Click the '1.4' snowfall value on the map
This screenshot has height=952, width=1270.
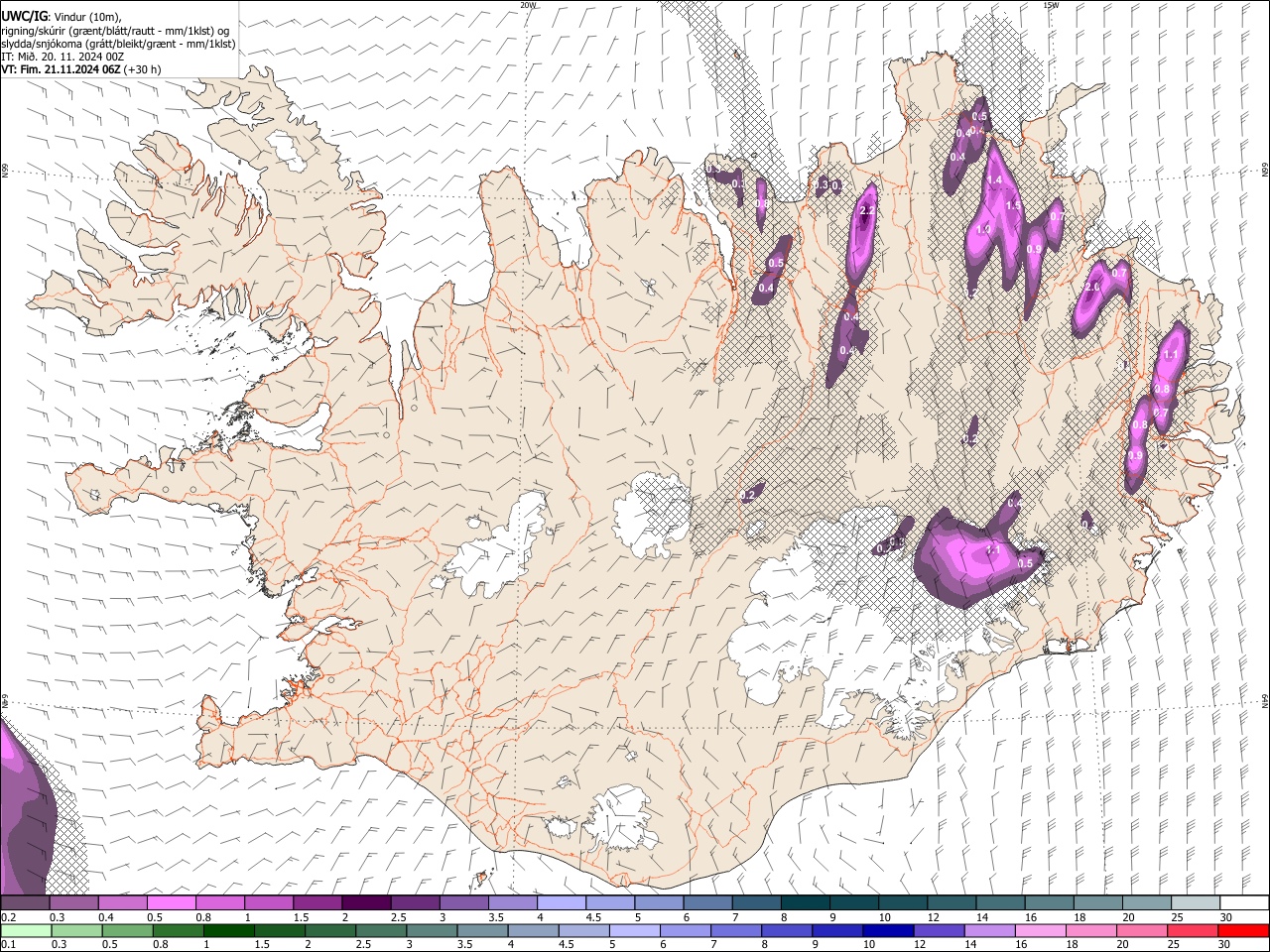pos(993,179)
